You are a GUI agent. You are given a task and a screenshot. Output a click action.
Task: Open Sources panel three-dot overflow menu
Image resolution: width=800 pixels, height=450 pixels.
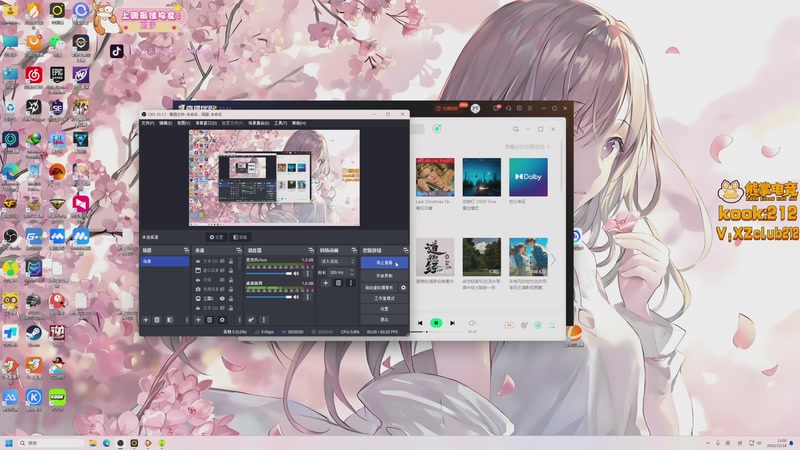tap(239, 320)
